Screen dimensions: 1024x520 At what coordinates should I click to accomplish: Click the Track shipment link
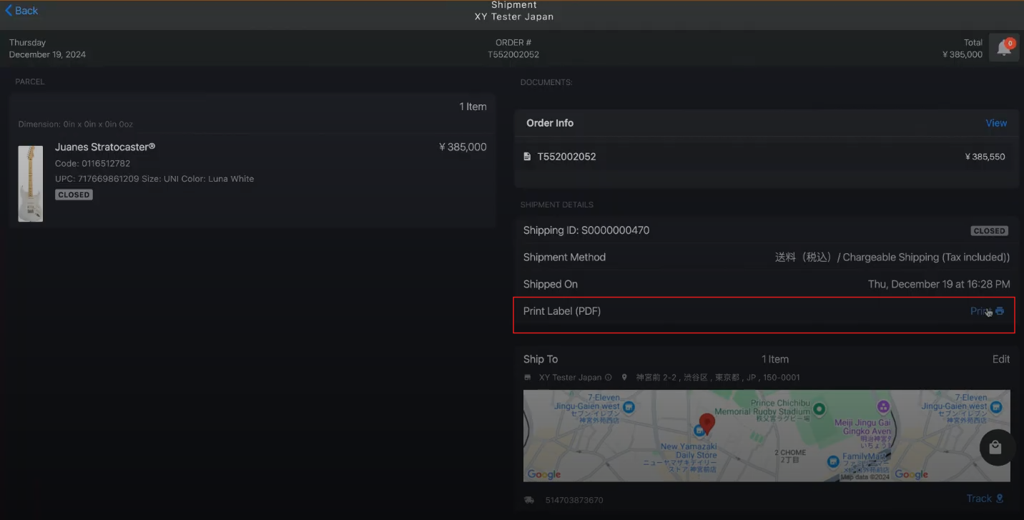point(979,498)
